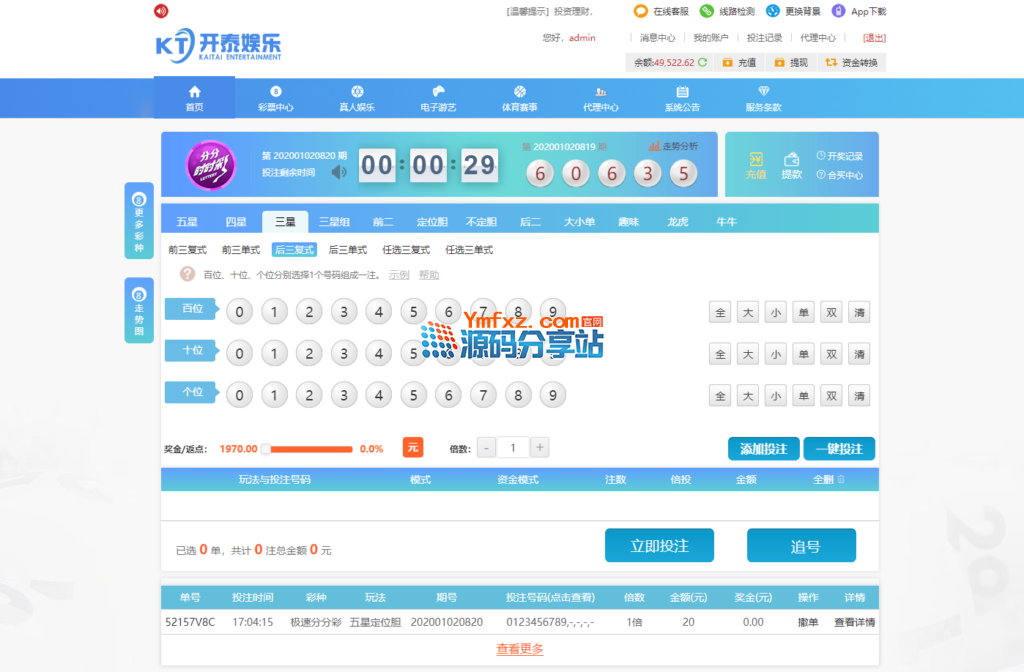
Task: Mute the countdown sound speaker icon
Action: (x=339, y=172)
